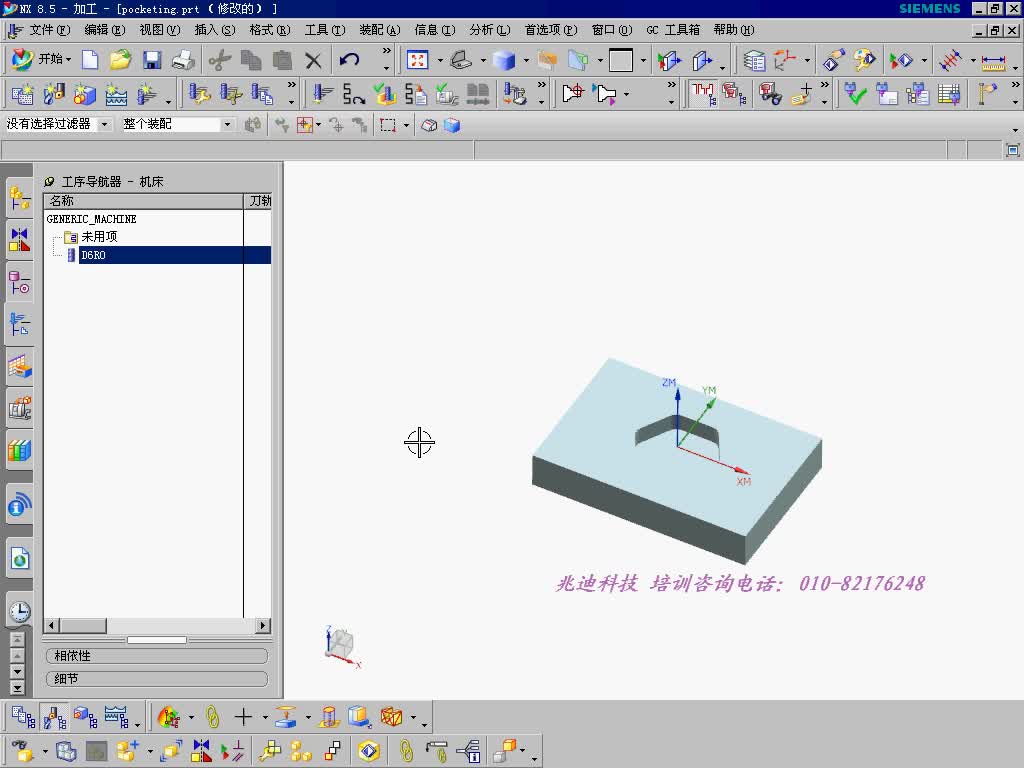The image size is (1024, 768).
Task: Click the view triad in the viewport corner
Action: pyautogui.click(x=342, y=647)
